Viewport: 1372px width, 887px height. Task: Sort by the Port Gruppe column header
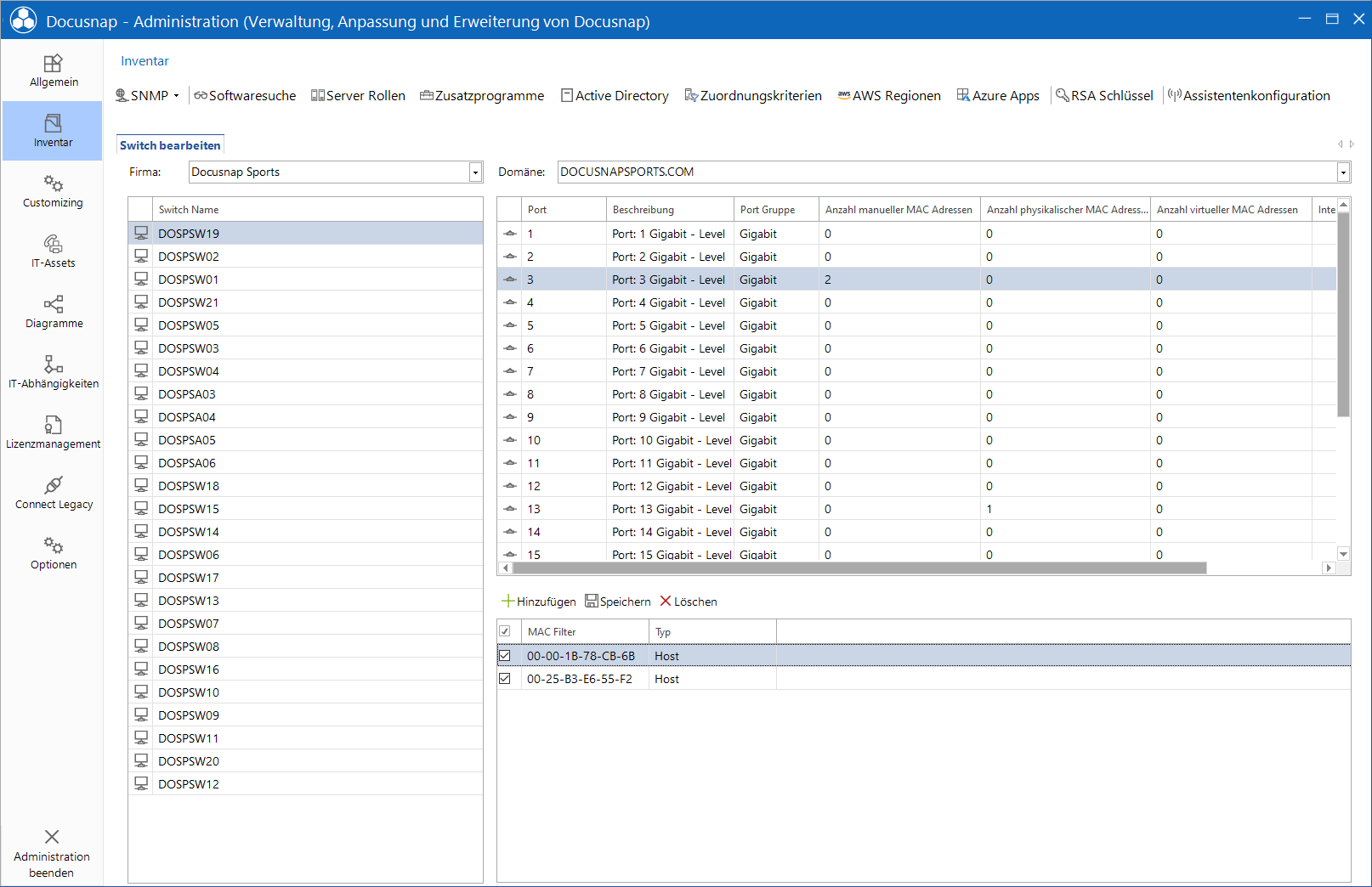776,209
